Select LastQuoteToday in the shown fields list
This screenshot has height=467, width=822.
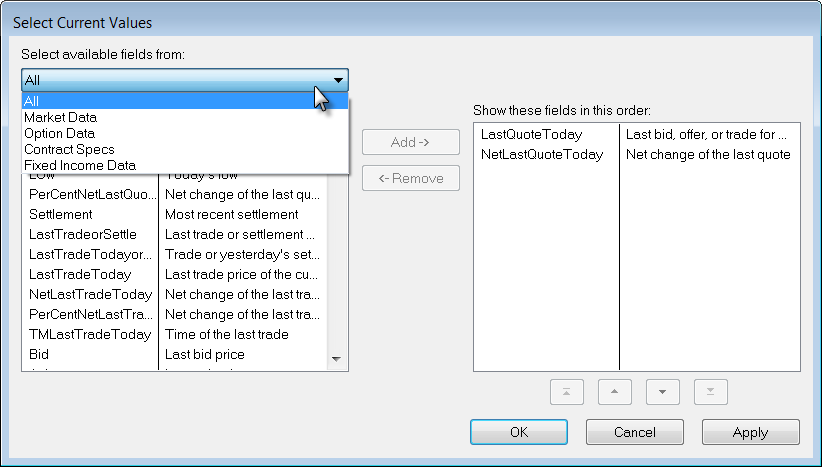[x=531, y=134]
